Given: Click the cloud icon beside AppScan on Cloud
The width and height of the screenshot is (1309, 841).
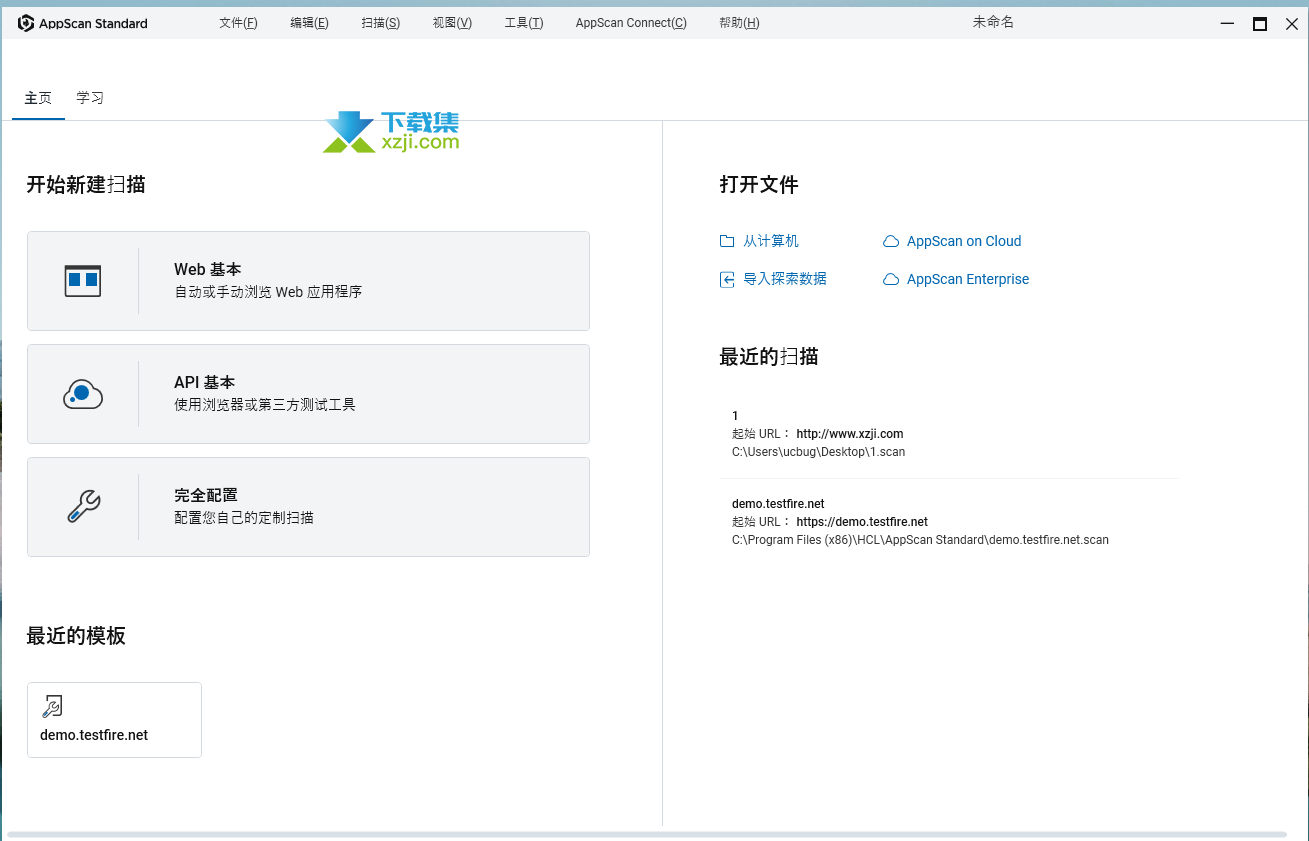Looking at the screenshot, I should click(891, 241).
